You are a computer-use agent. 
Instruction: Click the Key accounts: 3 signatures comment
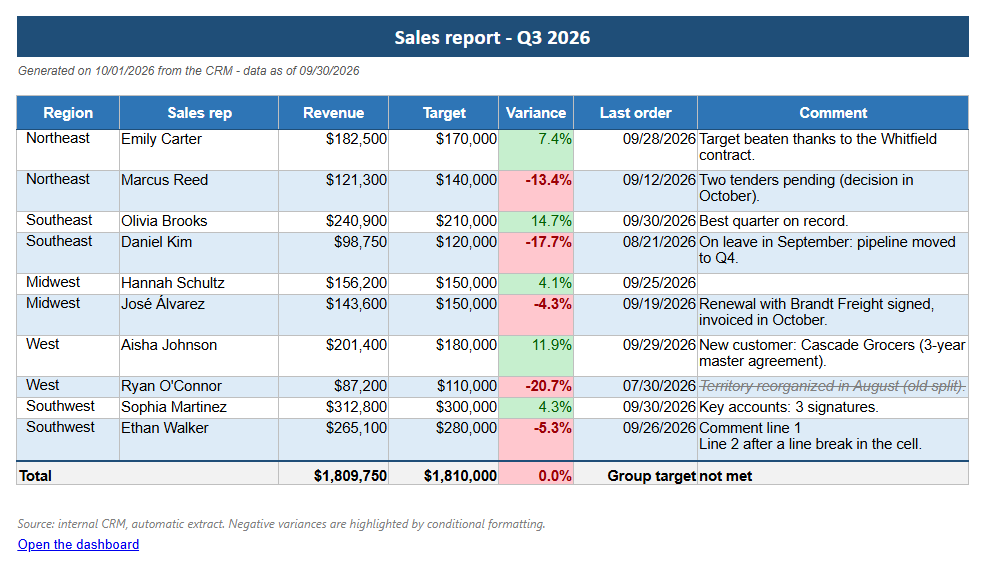833,408
